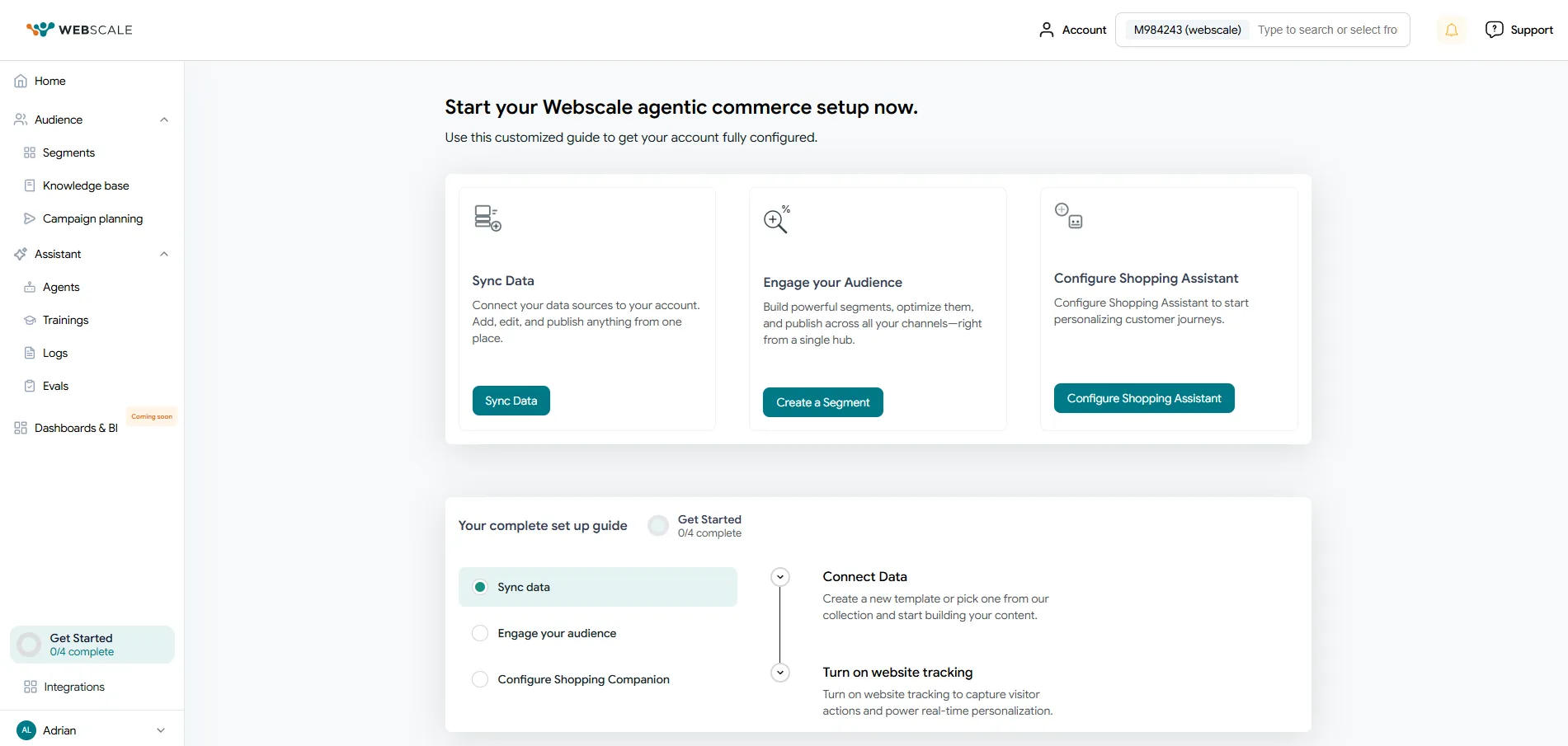Select the Sync data radio option
This screenshot has height=746, width=1568.
480,587
